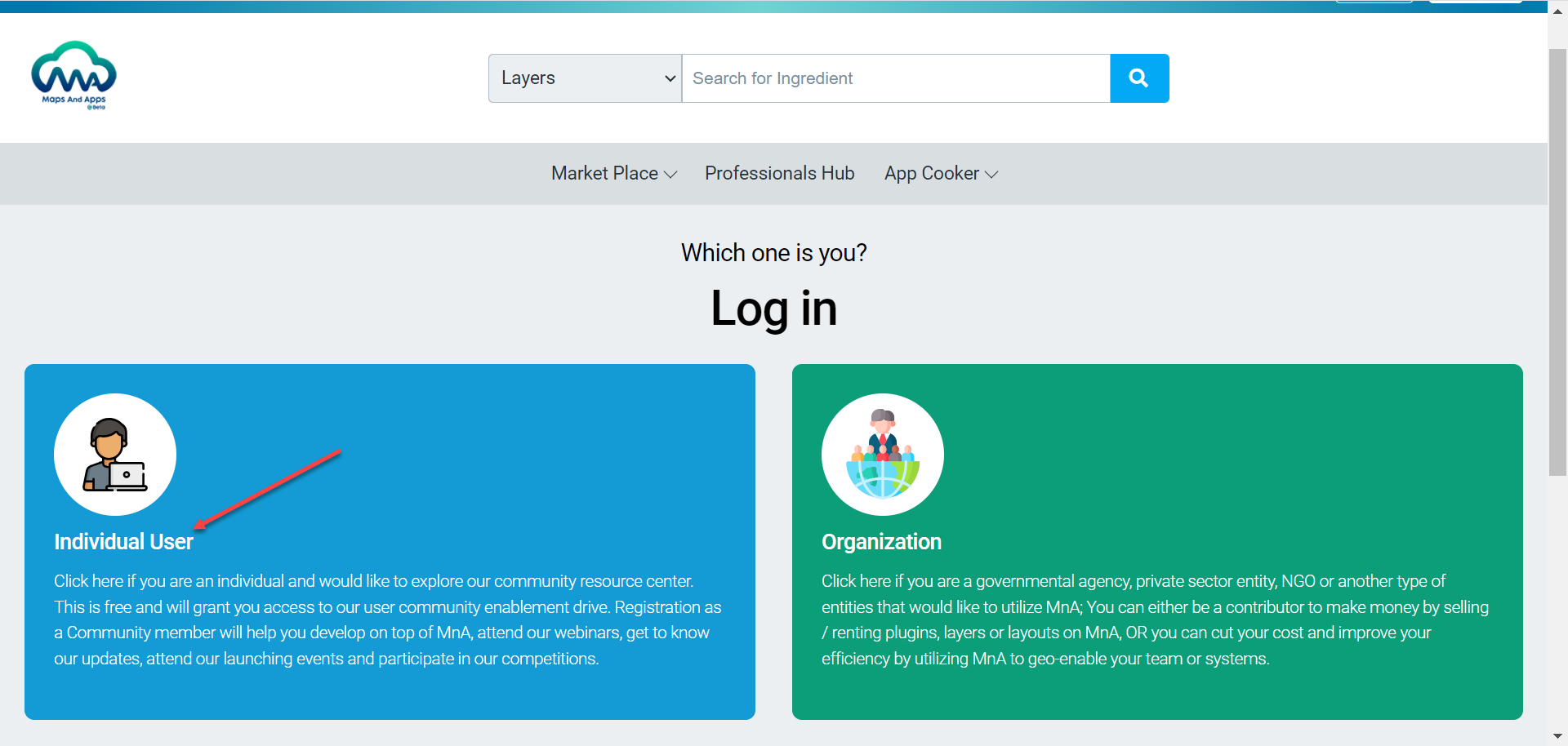The height and width of the screenshot is (746, 1568).
Task: Open the Professionals Hub page
Action: (780, 174)
